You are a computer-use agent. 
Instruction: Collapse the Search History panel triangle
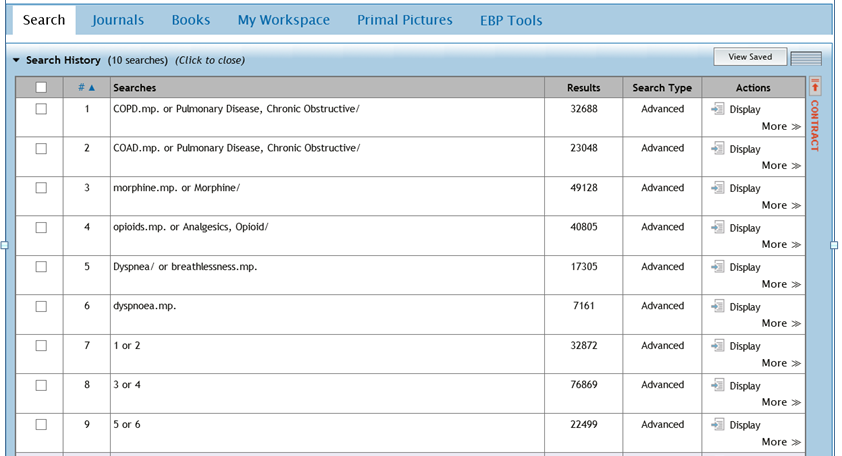tap(17, 61)
